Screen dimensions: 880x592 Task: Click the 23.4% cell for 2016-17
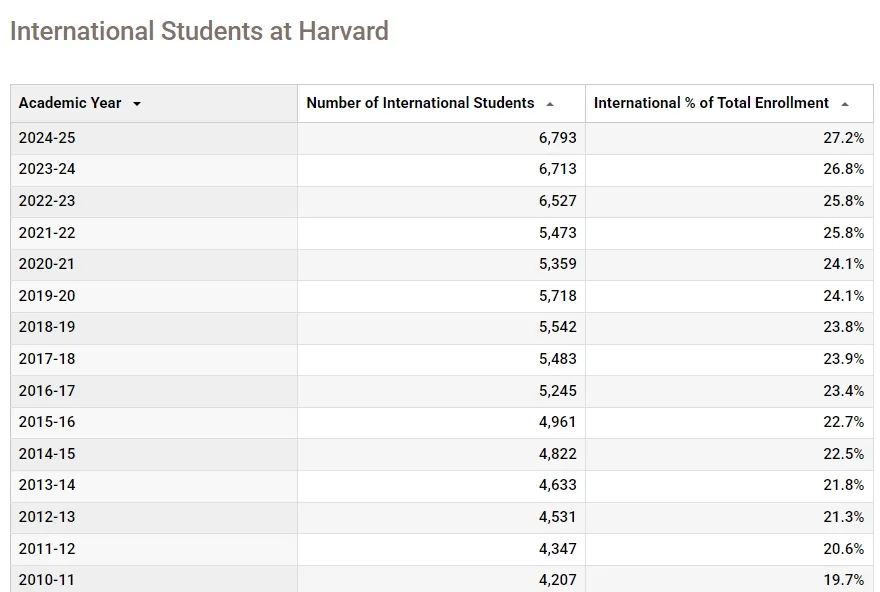coord(729,391)
